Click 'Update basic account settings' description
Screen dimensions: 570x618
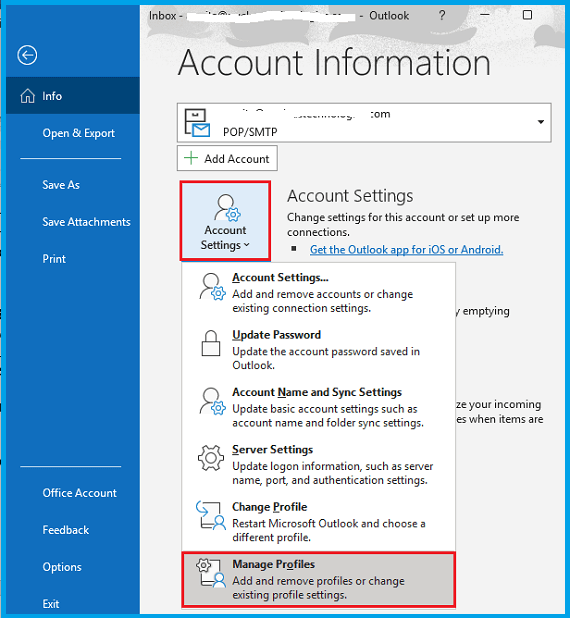pos(328,416)
